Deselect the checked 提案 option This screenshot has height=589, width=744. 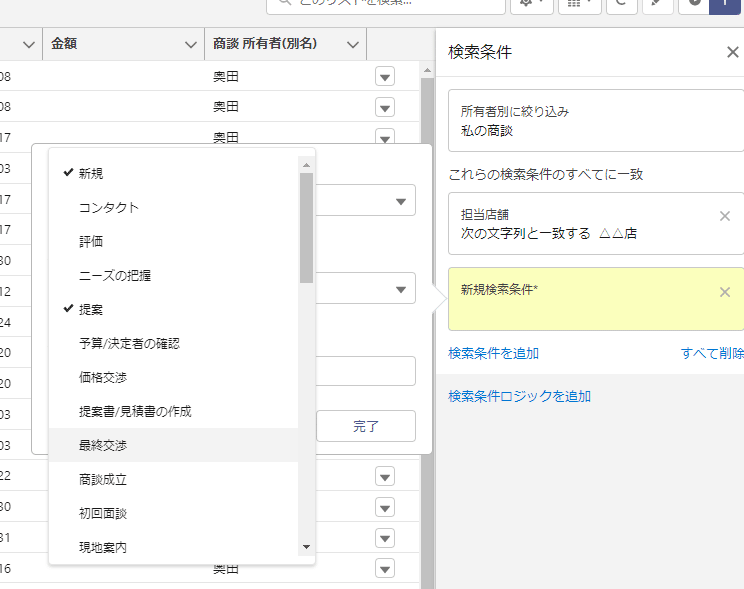point(91,309)
